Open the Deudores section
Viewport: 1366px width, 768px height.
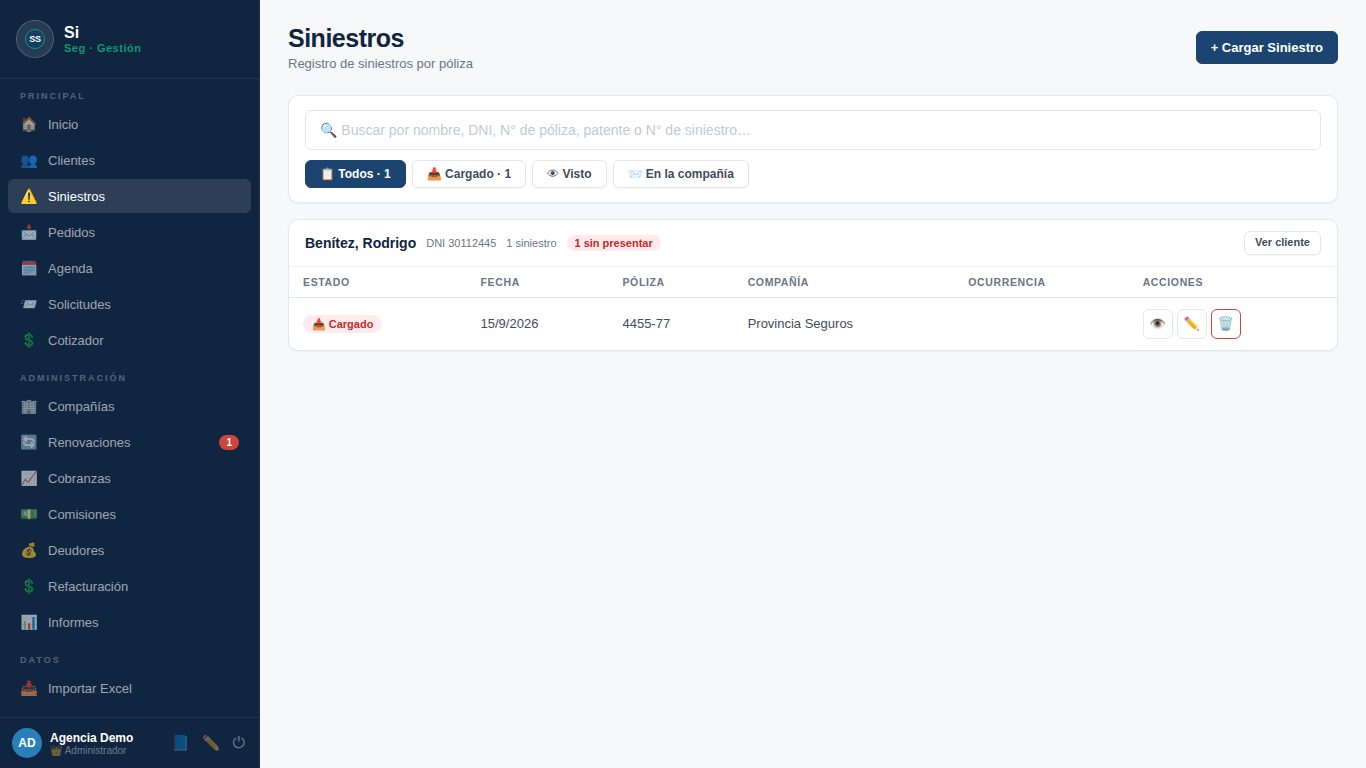pyautogui.click(x=129, y=551)
